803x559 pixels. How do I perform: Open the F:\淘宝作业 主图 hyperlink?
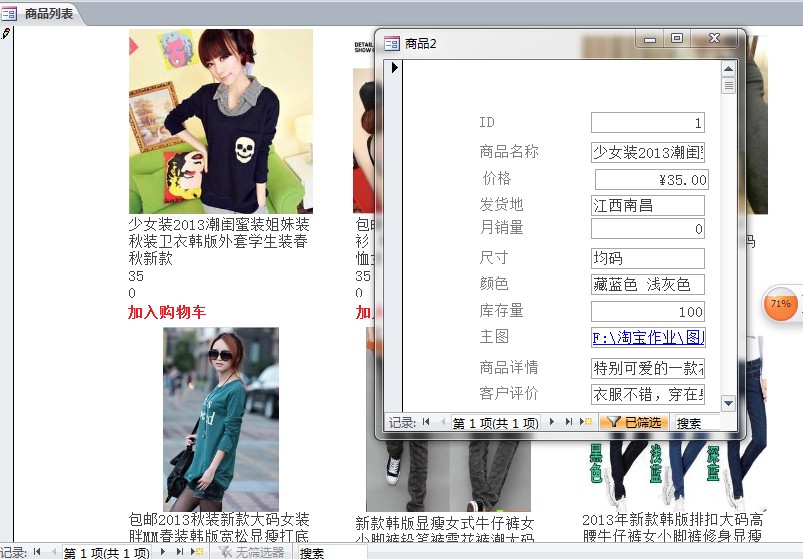click(648, 338)
